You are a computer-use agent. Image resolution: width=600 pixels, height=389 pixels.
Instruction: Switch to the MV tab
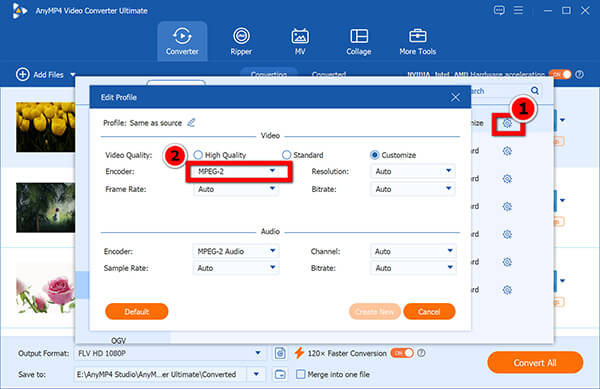[x=300, y=41]
